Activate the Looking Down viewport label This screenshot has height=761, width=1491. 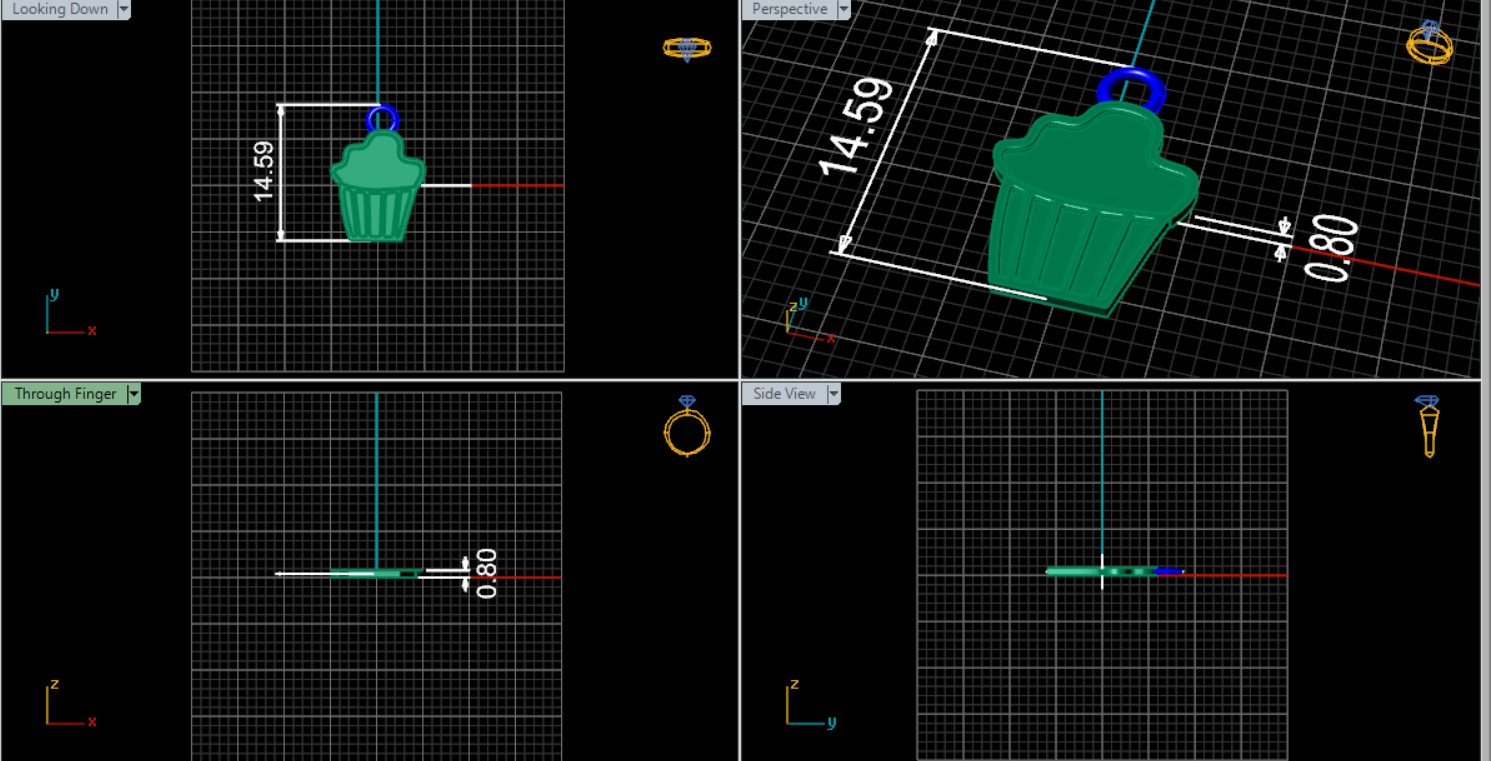pos(59,9)
